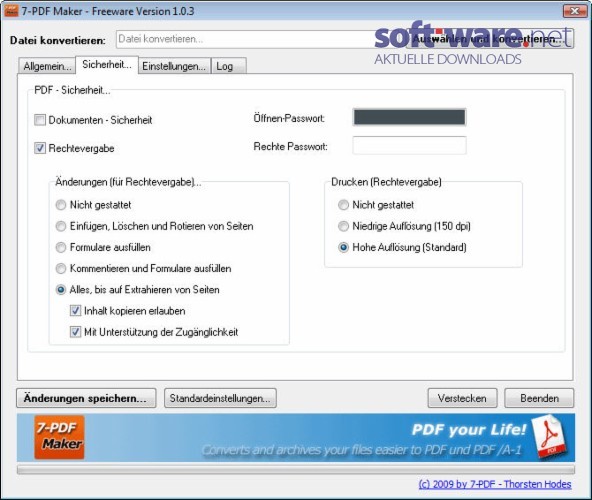Toggle Inhalt kopieren erlauben checkbox
Screen dimensions: 592x500
pos(75,311)
